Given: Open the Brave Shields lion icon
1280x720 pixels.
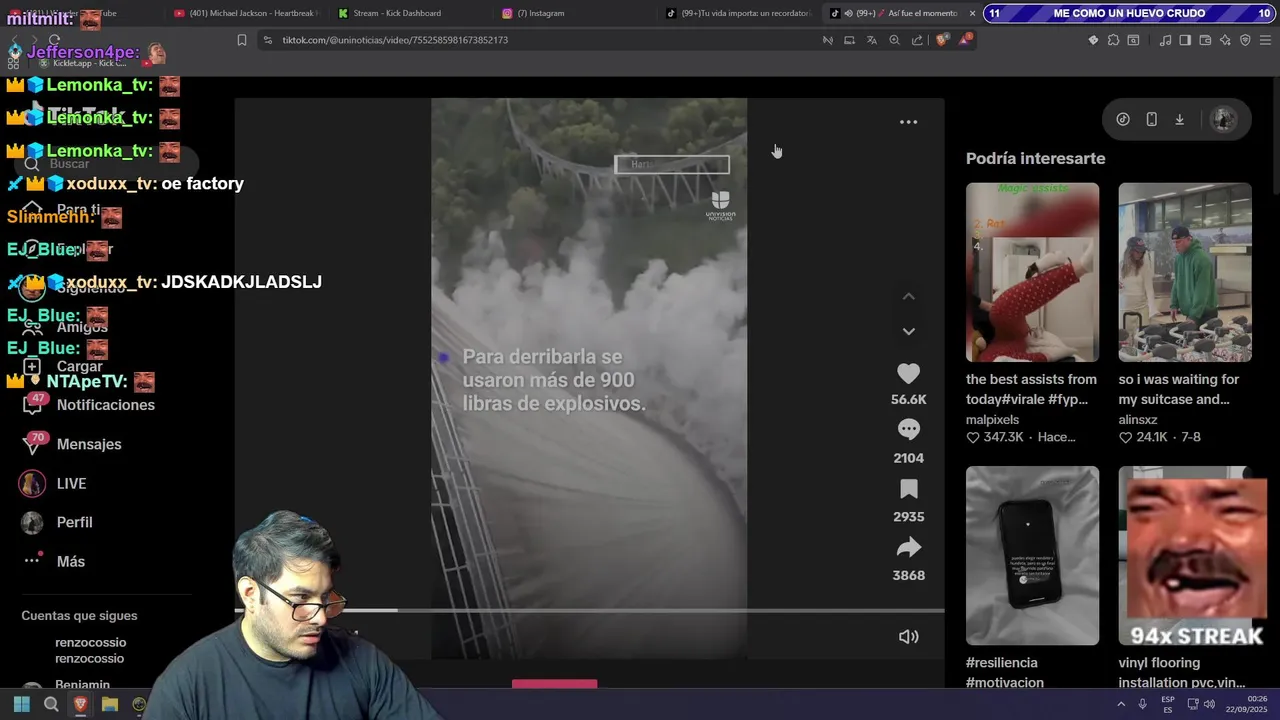Looking at the screenshot, I should pos(942,40).
